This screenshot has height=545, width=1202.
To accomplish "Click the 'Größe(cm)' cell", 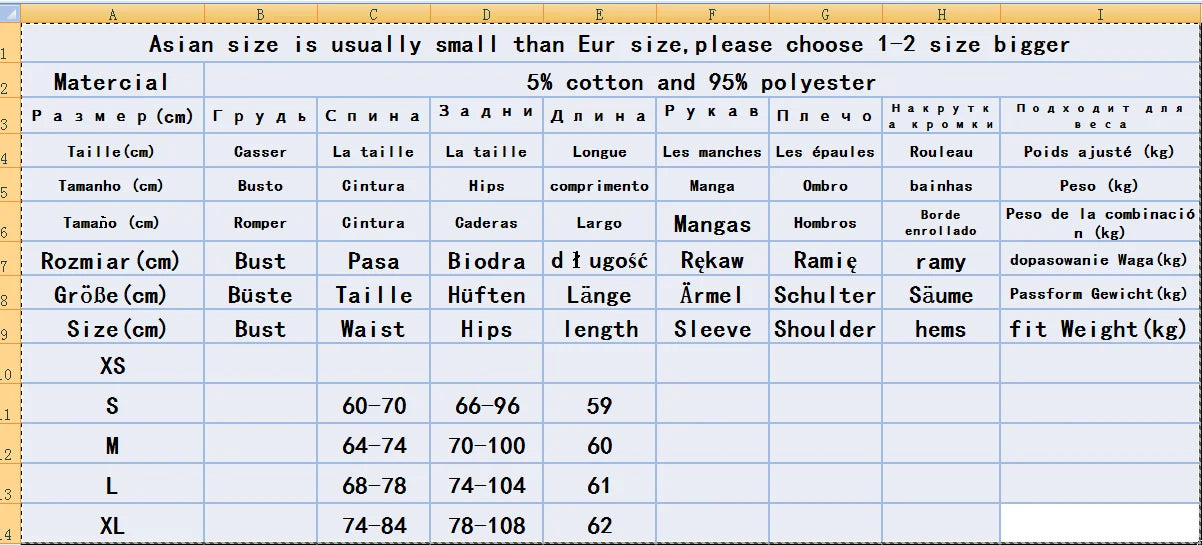I will click(x=112, y=294).
